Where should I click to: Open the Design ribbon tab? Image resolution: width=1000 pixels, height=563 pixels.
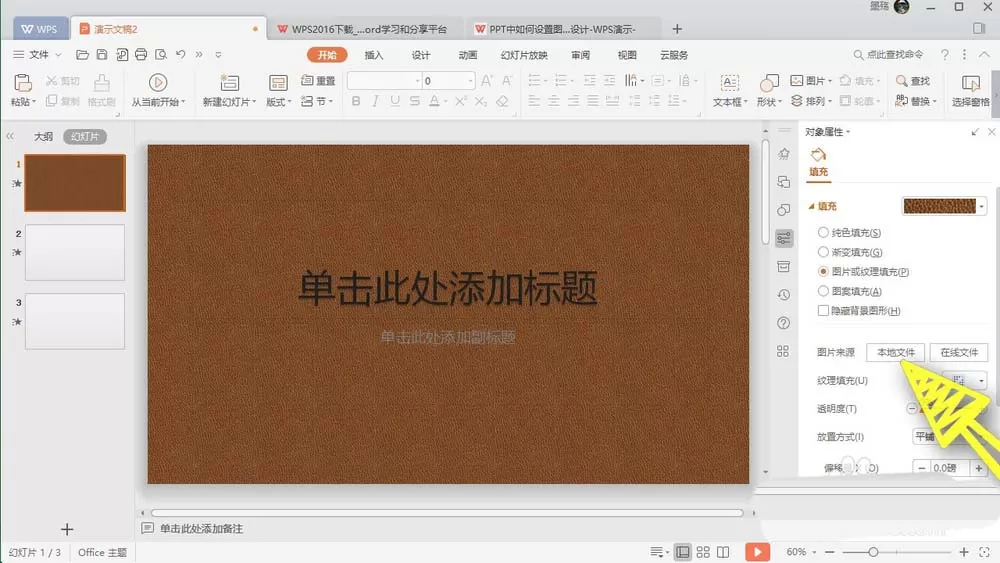[x=421, y=55]
